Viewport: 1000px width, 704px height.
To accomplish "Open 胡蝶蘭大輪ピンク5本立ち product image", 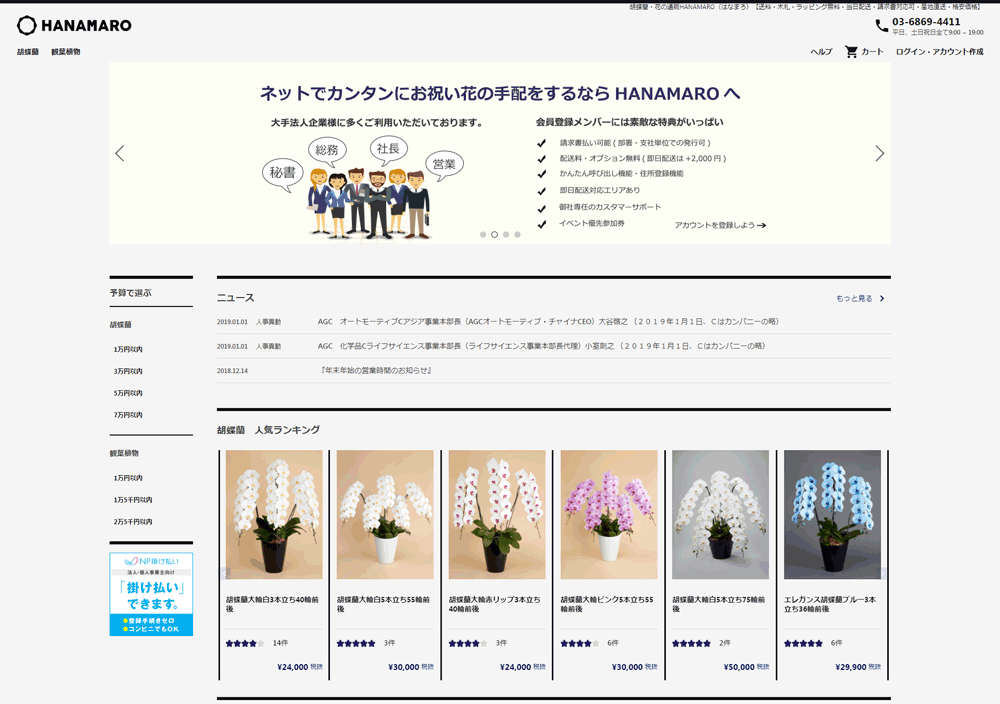I will (609, 515).
